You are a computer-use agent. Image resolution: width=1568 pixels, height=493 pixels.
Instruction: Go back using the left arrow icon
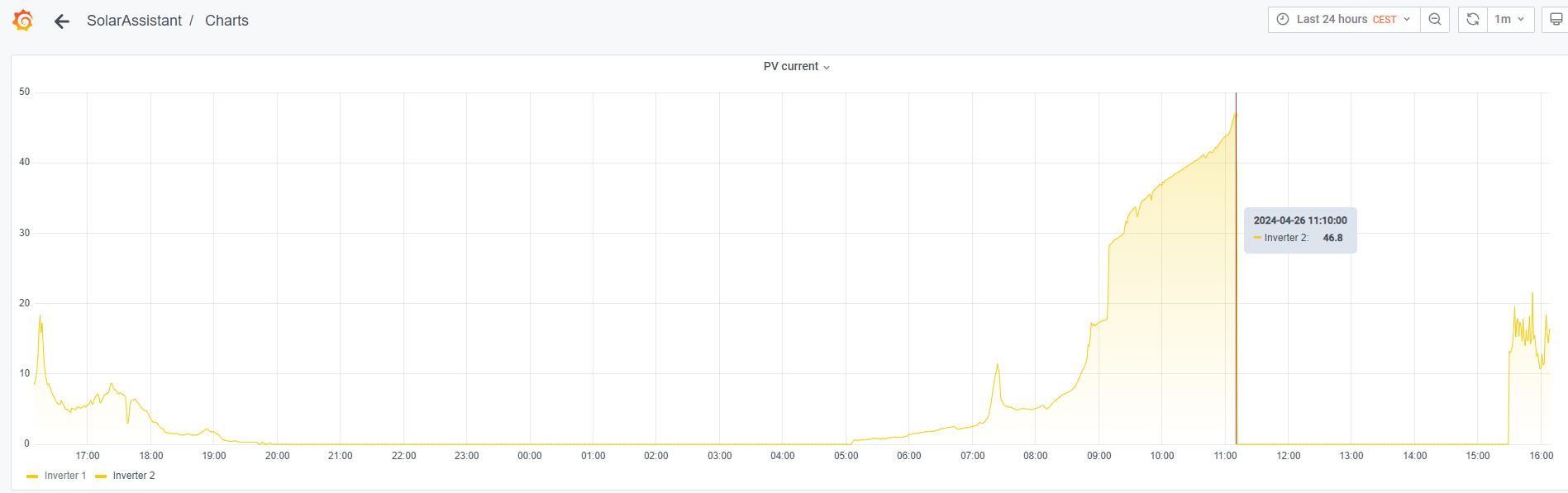click(62, 21)
